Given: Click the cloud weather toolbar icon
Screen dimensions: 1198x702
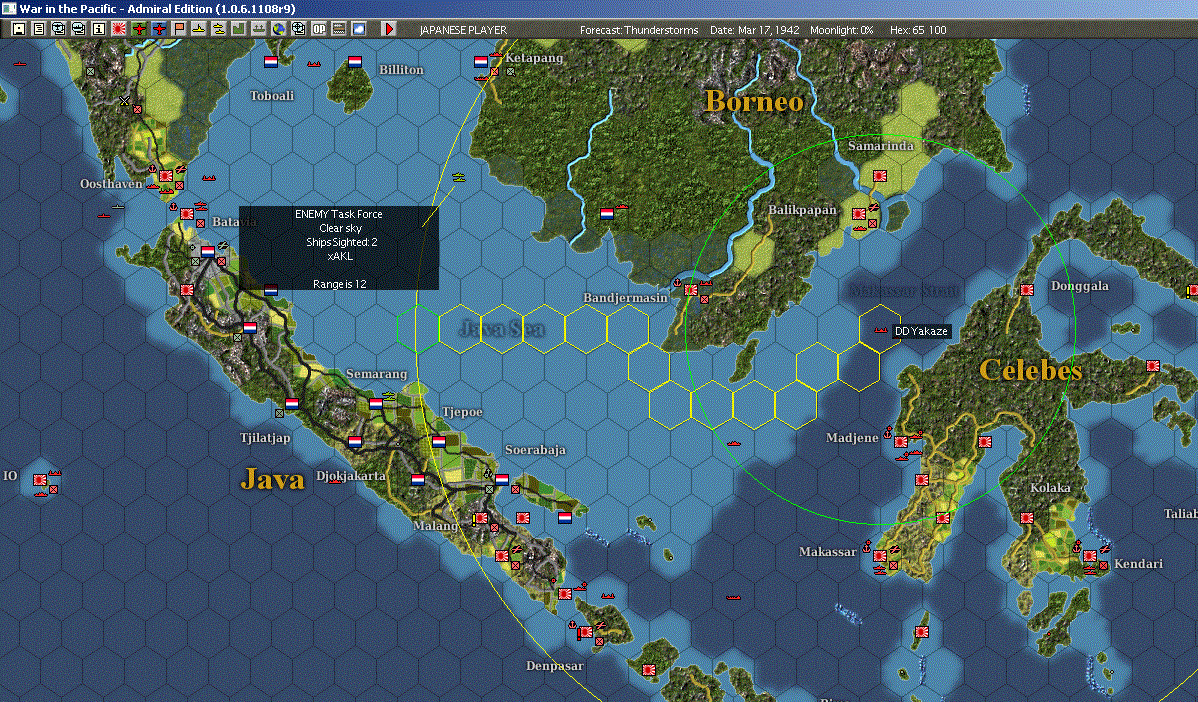Looking at the screenshot, I should tap(358, 29).
